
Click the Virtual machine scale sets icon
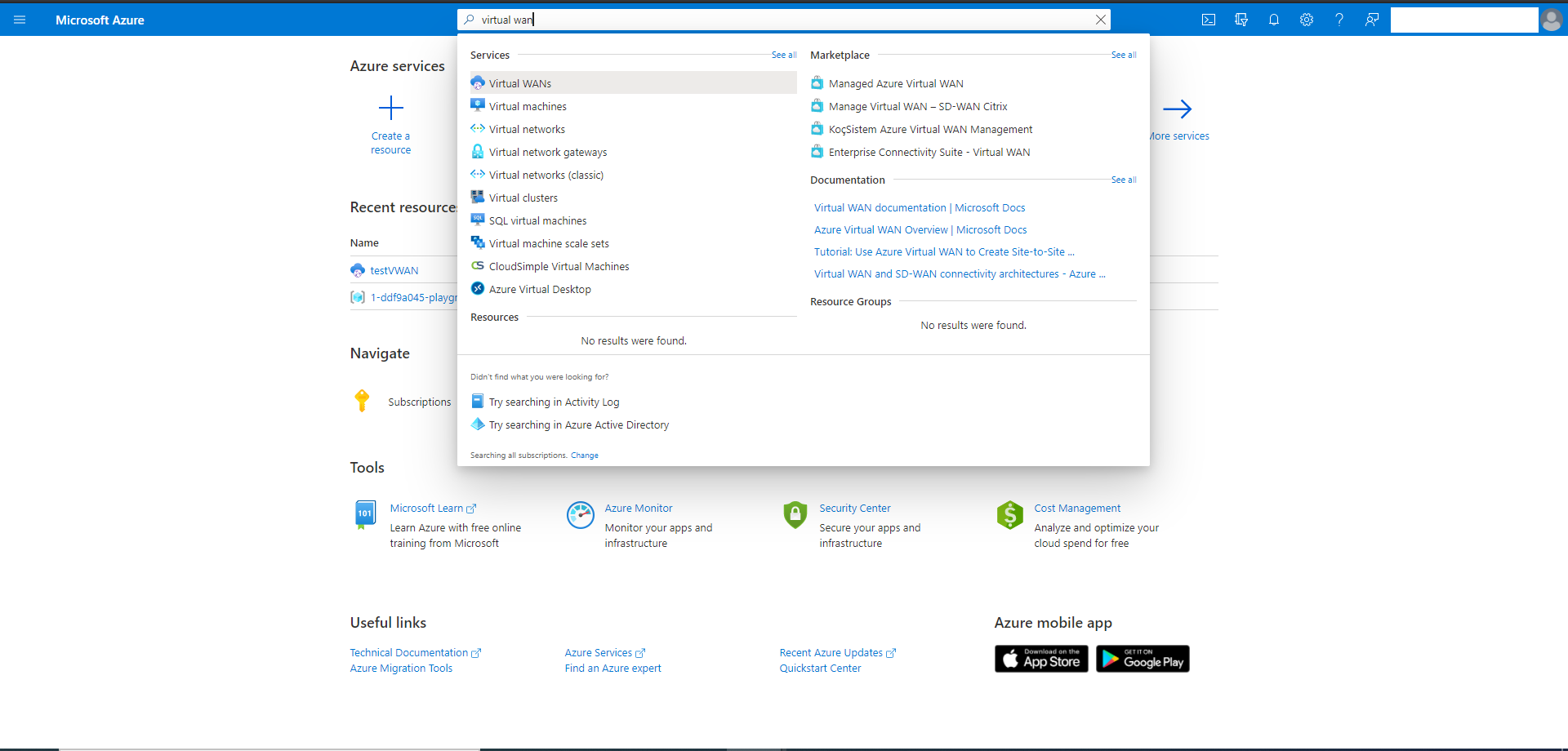478,242
